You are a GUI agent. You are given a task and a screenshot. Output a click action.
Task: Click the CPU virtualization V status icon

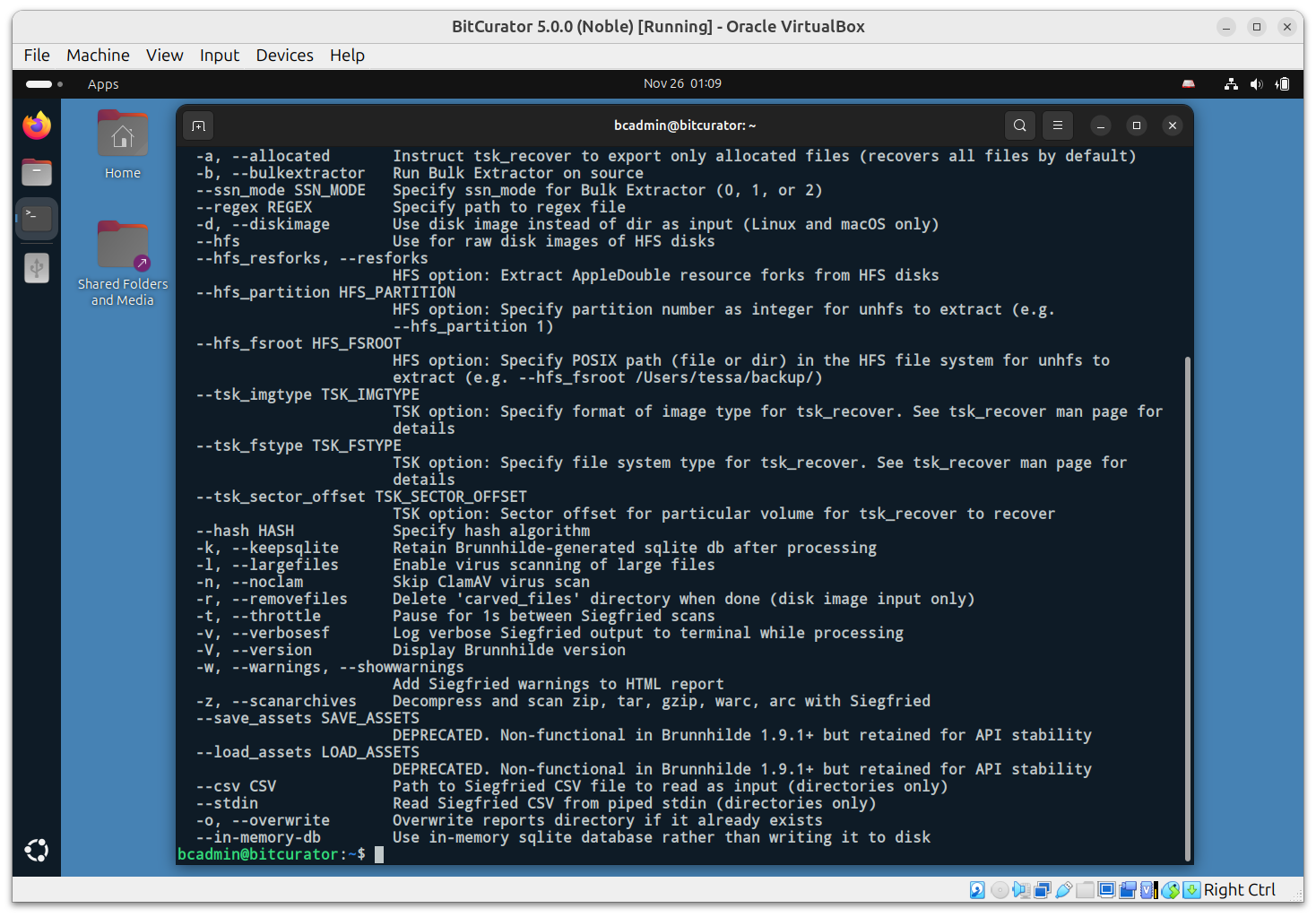point(1148,889)
